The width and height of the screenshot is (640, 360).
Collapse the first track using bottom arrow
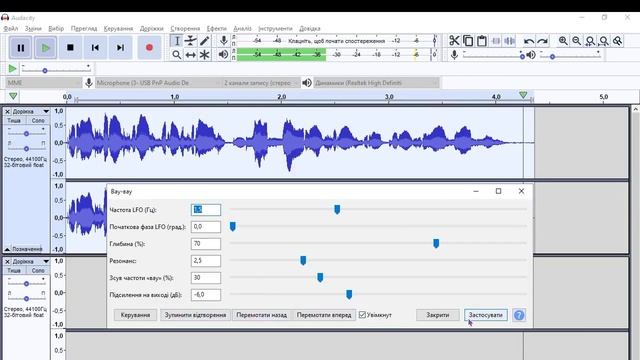[7, 249]
